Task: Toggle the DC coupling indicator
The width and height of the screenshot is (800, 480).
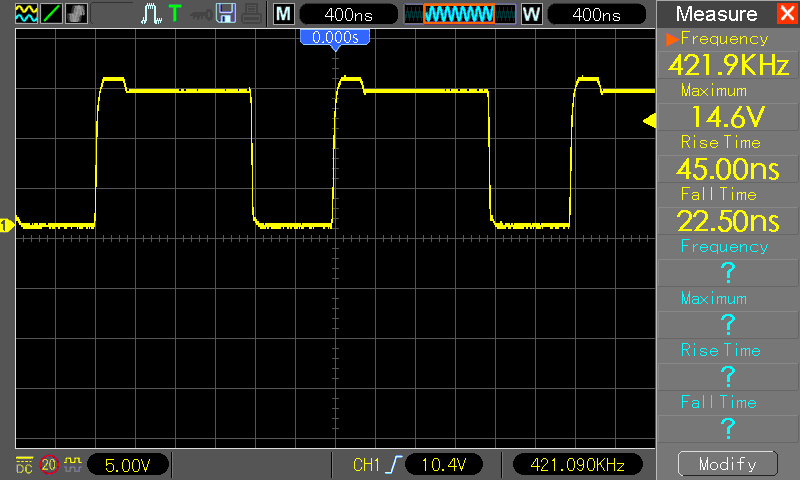Action: 24,464
